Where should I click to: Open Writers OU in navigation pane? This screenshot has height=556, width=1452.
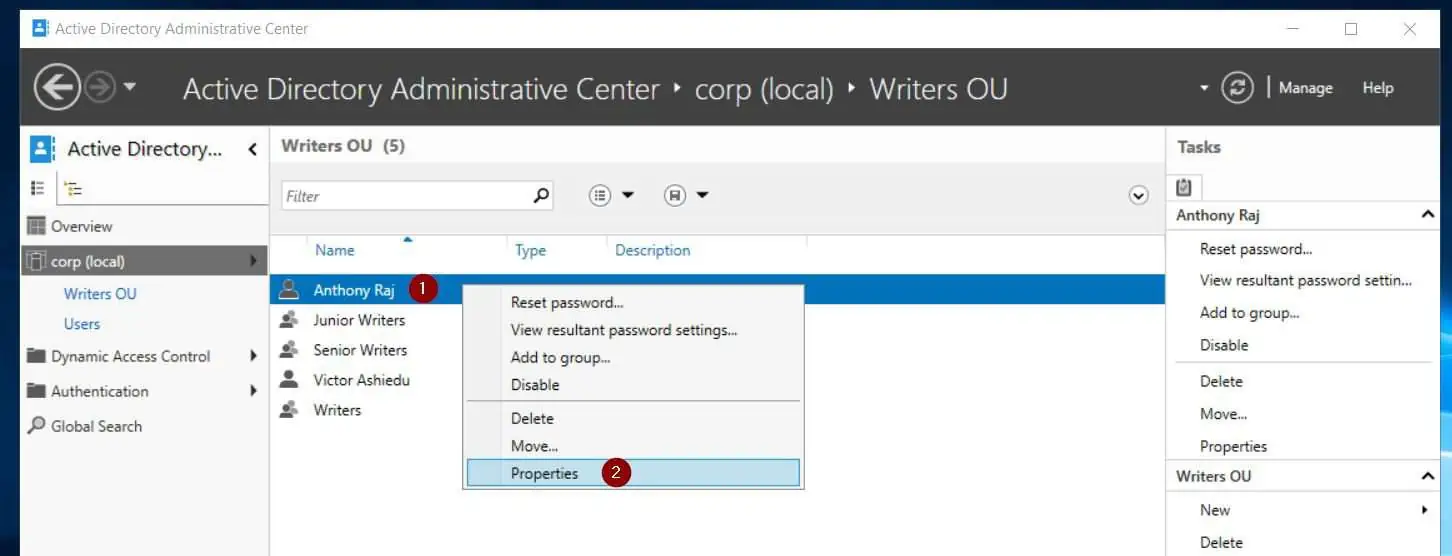tap(100, 293)
